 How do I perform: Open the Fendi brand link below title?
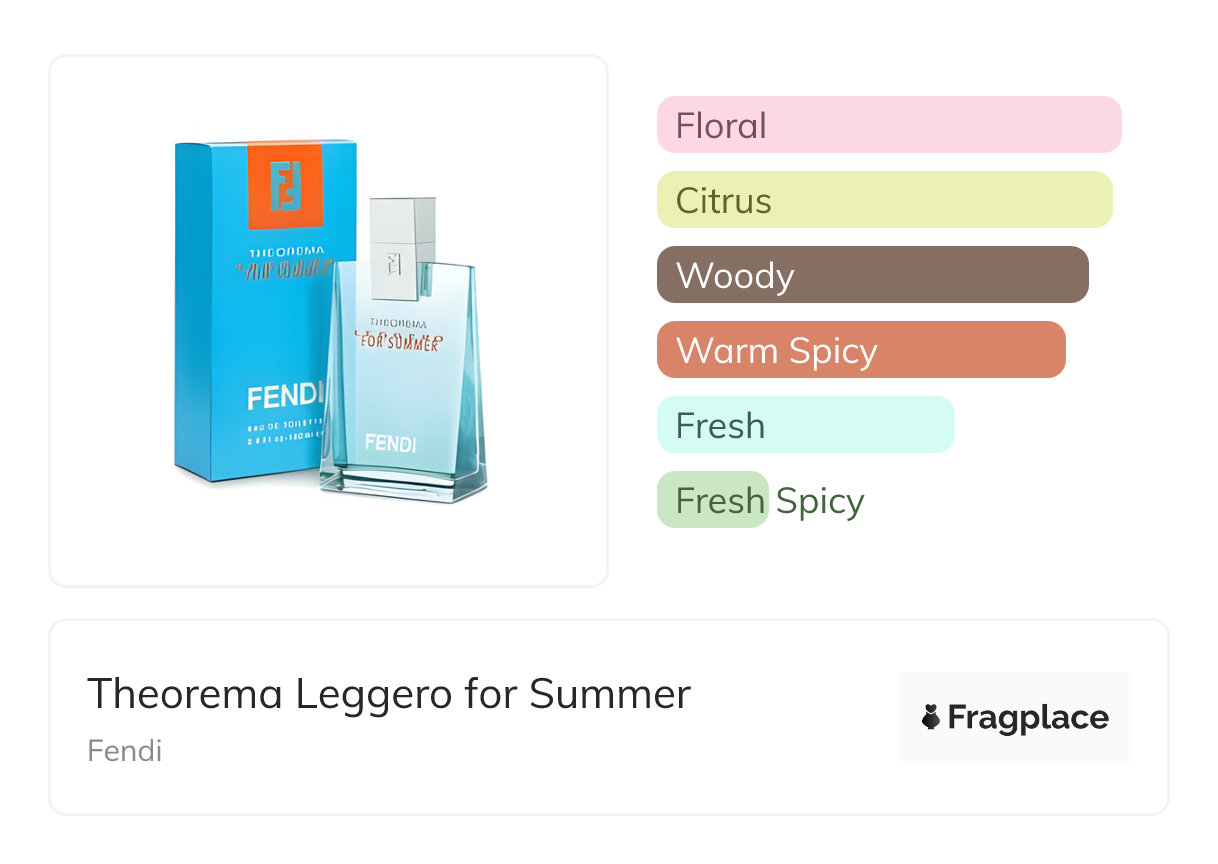tap(125, 751)
